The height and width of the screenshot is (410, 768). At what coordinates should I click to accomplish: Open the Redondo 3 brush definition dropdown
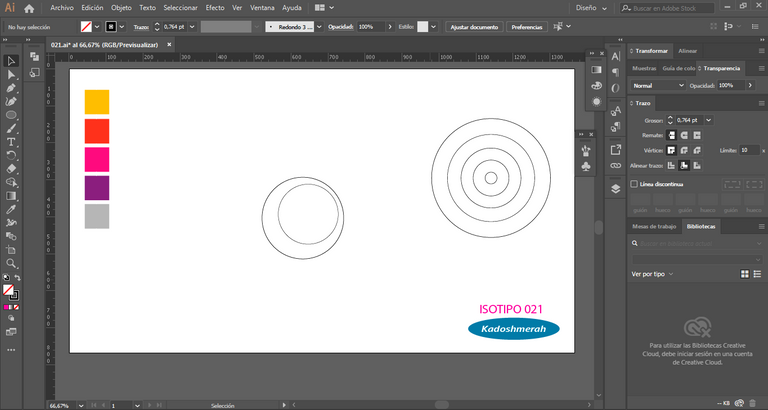click(319, 27)
